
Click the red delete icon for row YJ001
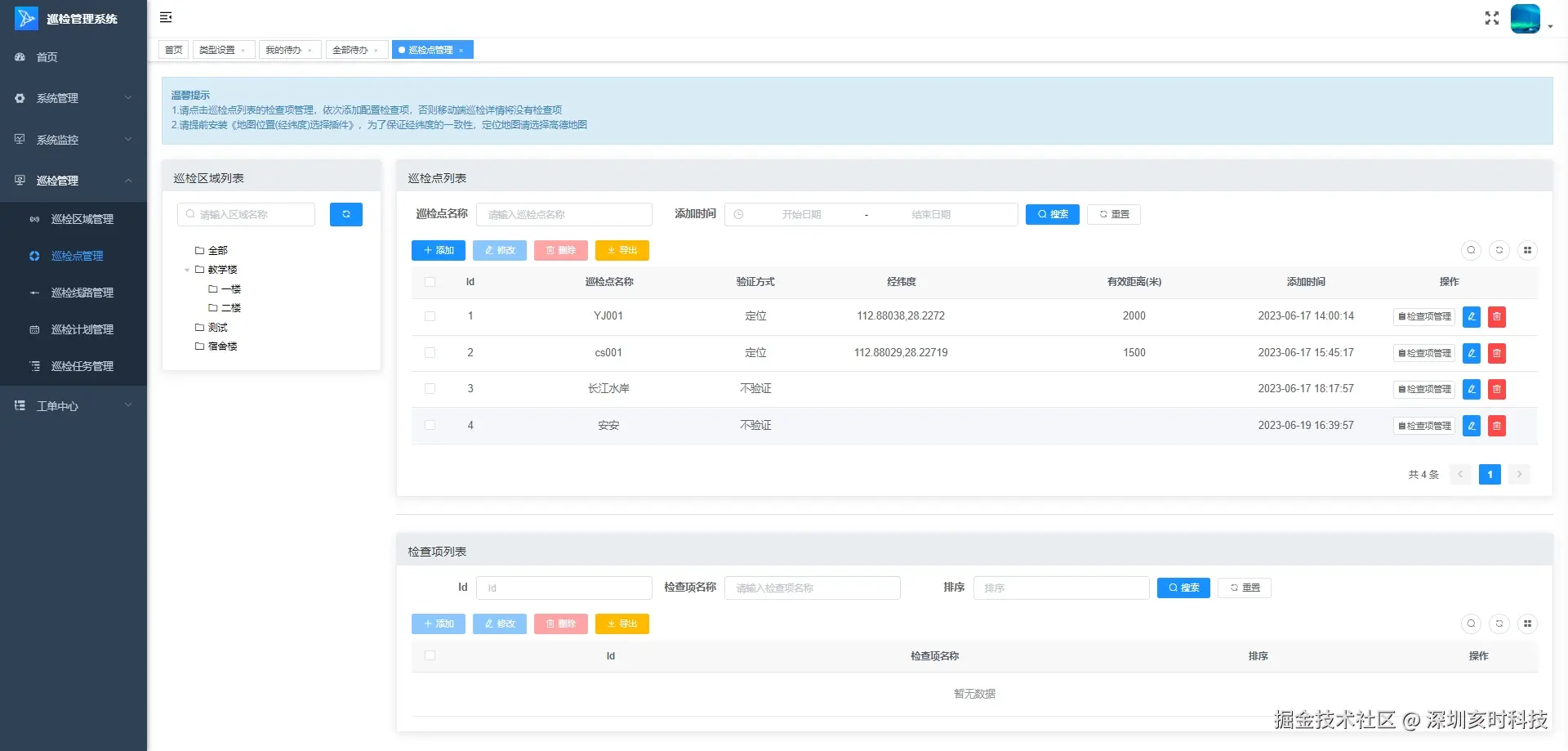[x=1496, y=316]
